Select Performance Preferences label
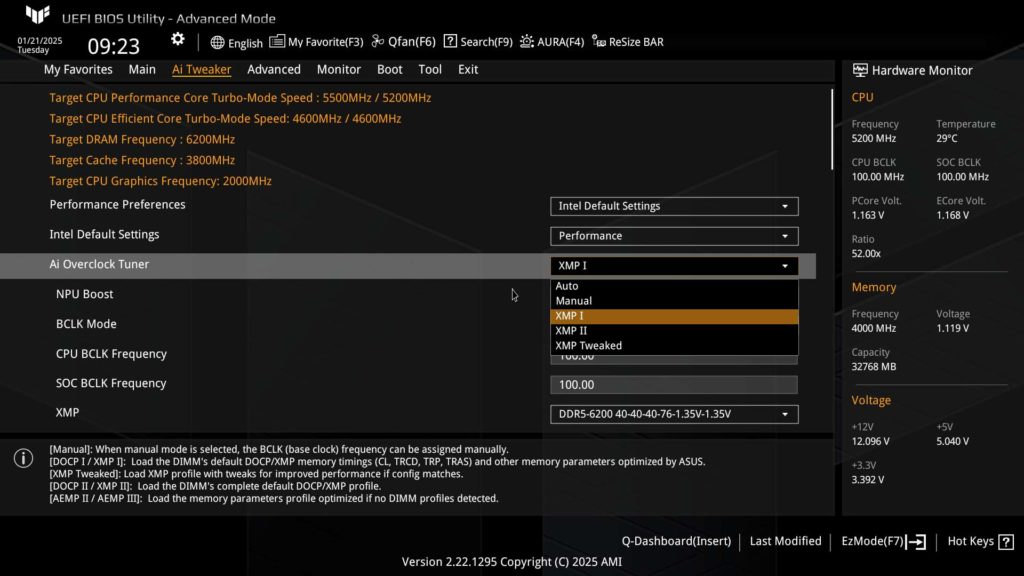The height and width of the screenshot is (576, 1024). pyautogui.click(x=118, y=205)
